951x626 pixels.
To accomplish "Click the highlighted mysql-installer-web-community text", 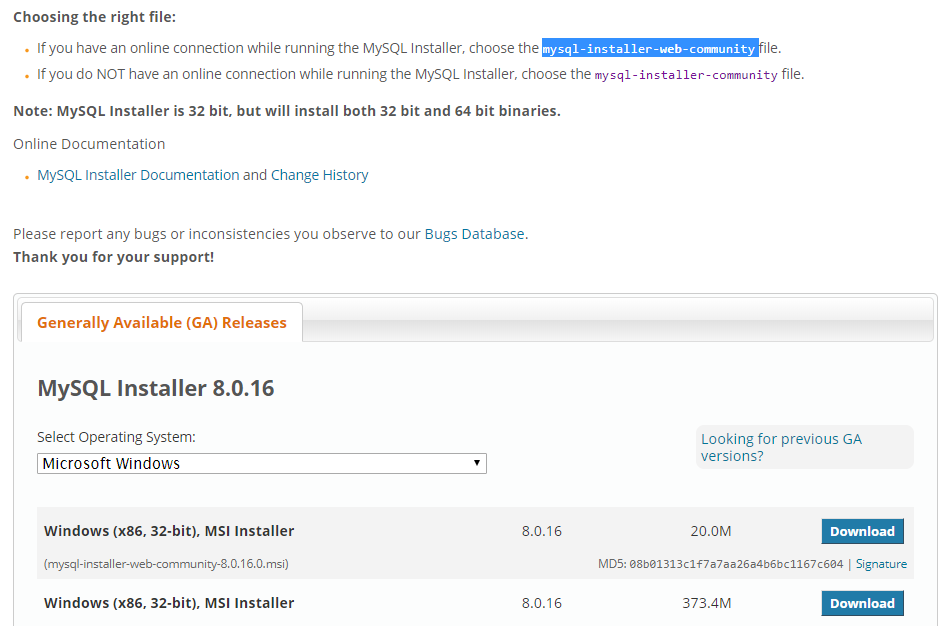I will click(x=650, y=49).
